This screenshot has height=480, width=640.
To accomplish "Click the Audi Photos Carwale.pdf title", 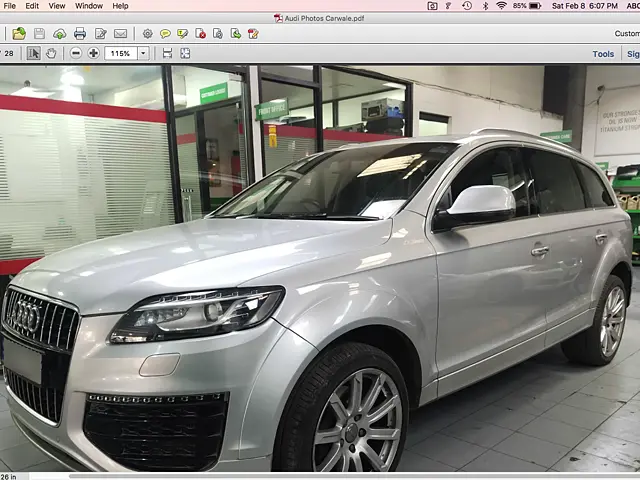I will click(x=324, y=18).
